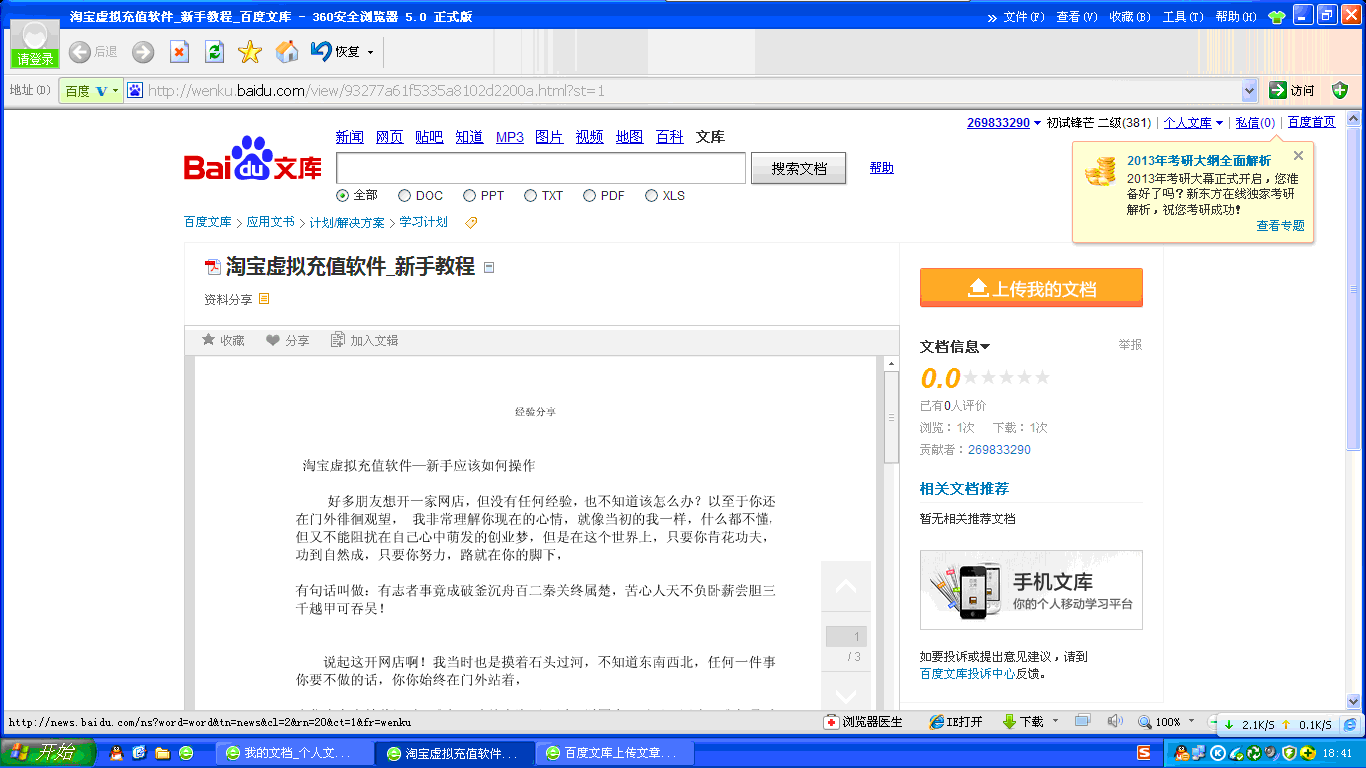
Task: Open the 工具(T) menu
Action: pyautogui.click(x=1183, y=17)
